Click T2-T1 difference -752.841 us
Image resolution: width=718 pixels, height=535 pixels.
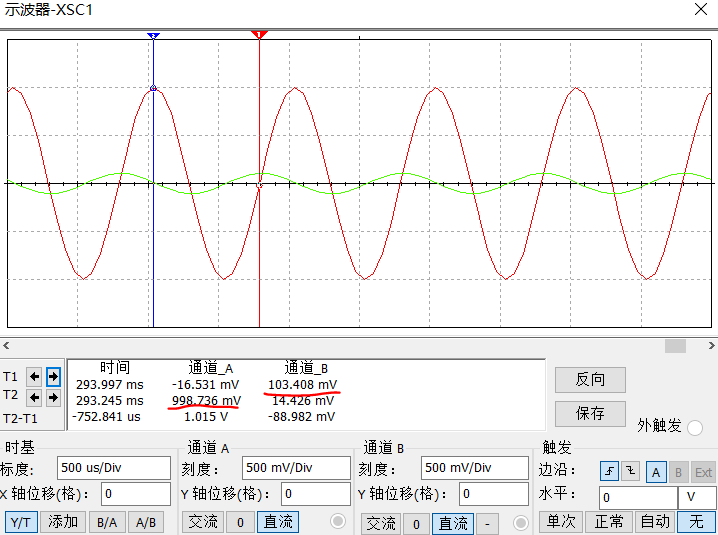pos(106,417)
